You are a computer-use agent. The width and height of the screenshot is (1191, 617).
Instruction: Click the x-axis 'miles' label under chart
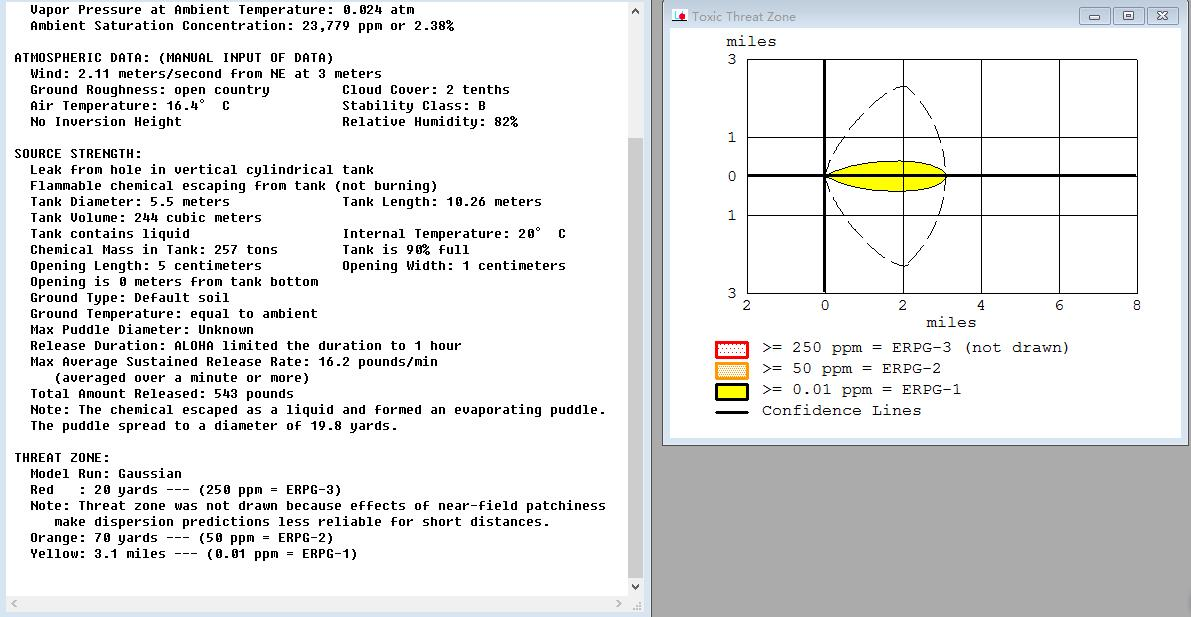click(951, 322)
